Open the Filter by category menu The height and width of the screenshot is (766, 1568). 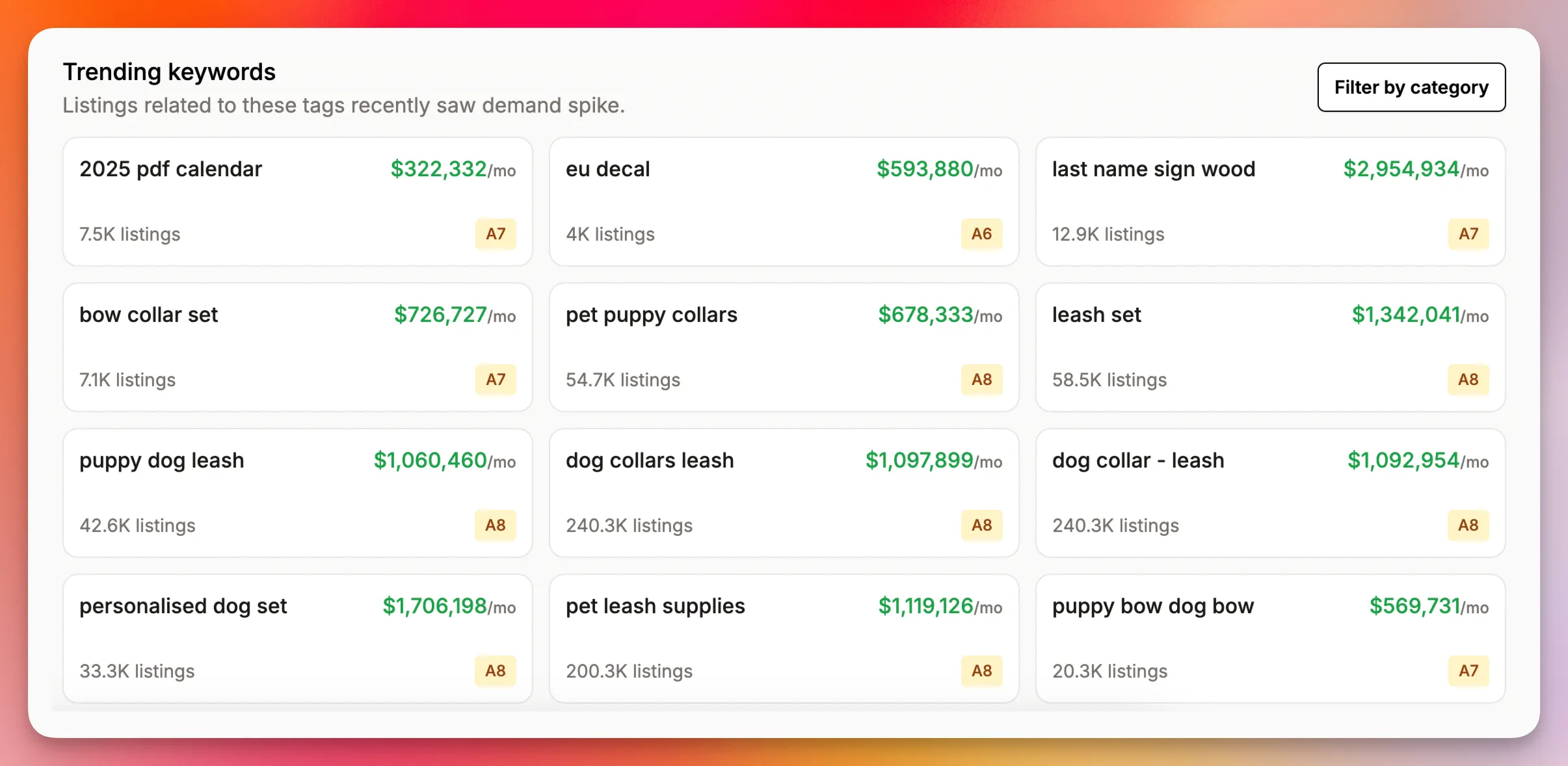(x=1410, y=86)
